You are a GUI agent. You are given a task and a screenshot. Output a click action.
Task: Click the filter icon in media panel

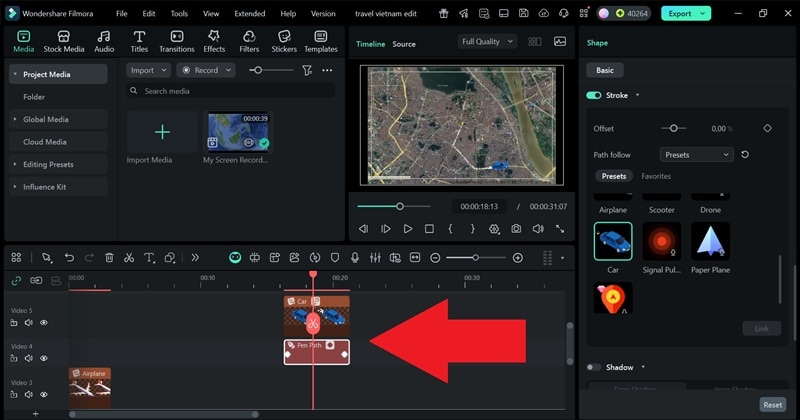click(x=307, y=71)
